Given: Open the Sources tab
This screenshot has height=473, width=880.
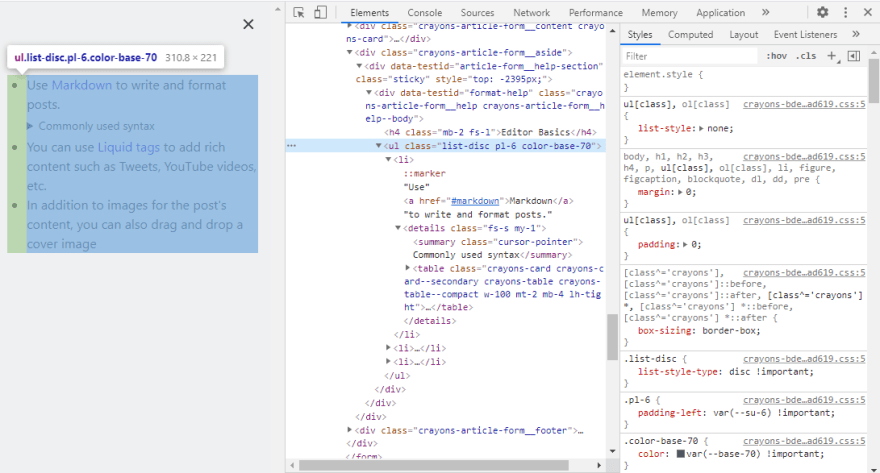Looking at the screenshot, I should pyautogui.click(x=477, y=12).
